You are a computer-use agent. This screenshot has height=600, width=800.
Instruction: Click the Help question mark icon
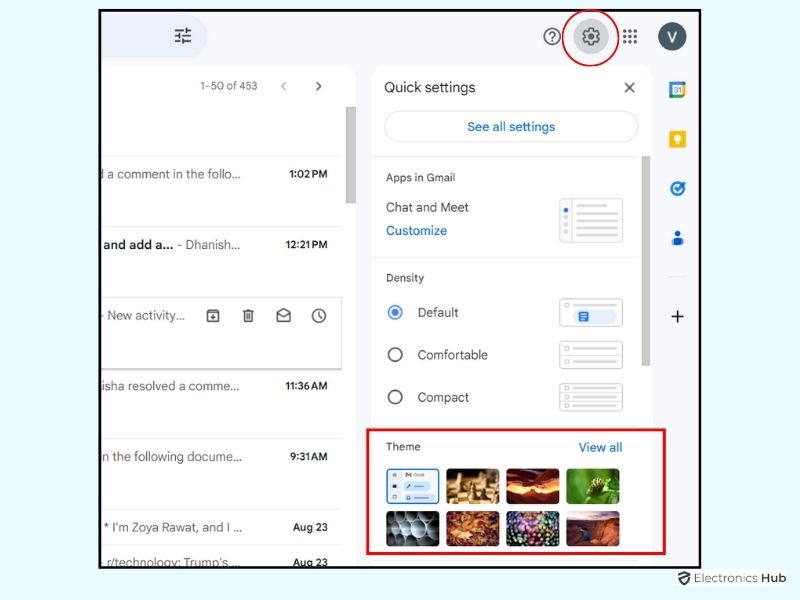click(552, 37)
